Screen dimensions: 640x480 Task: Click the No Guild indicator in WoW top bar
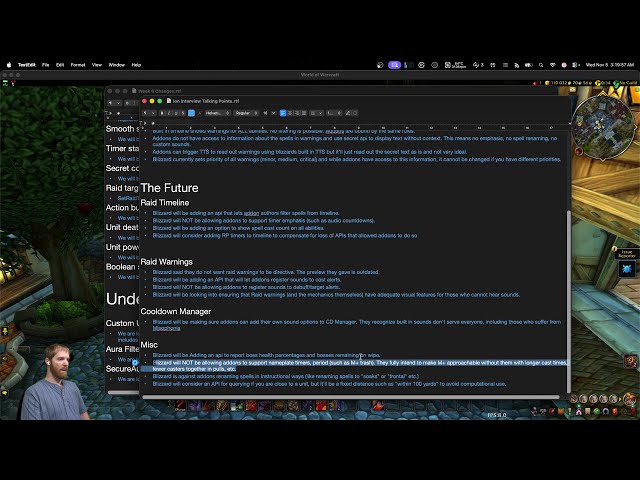pos(625,83)
